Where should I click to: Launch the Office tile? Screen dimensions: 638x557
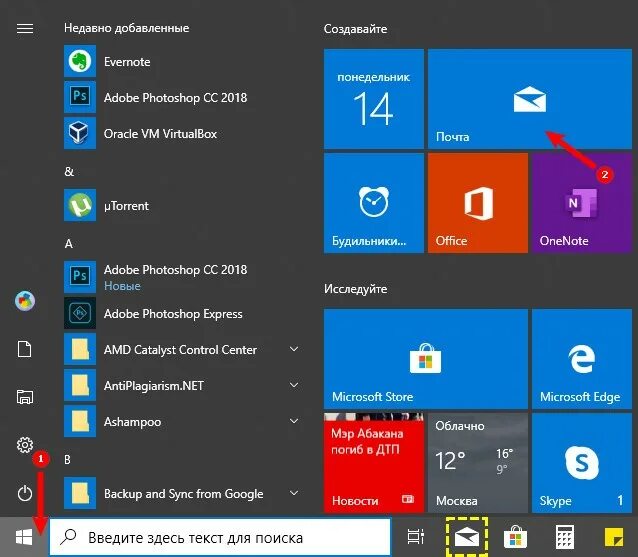tap(478, 203)
